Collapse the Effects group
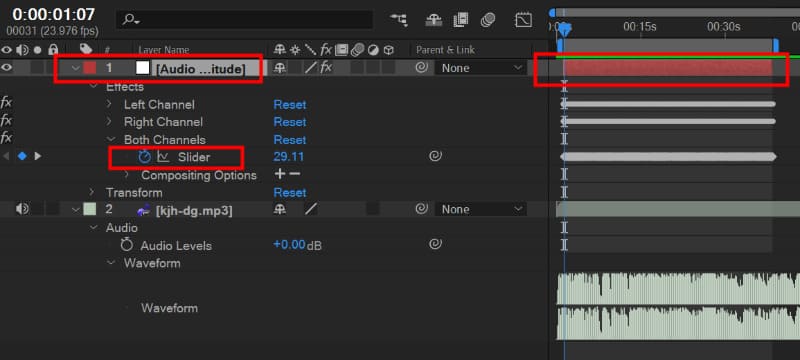The height and width of the screenshot is (360, 800). tap(93, 87)
